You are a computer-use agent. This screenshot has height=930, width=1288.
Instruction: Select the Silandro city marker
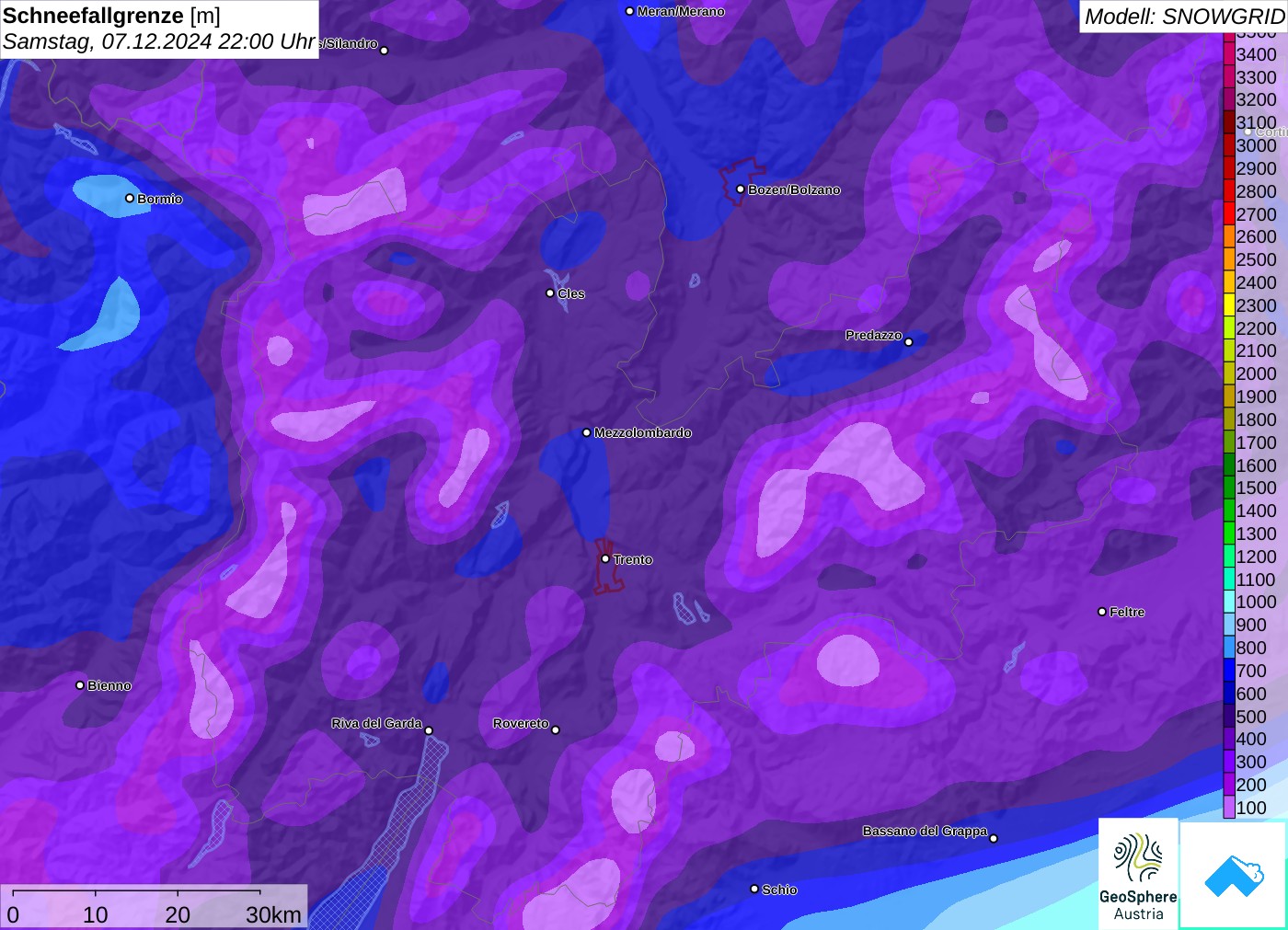tap(385, 51)
